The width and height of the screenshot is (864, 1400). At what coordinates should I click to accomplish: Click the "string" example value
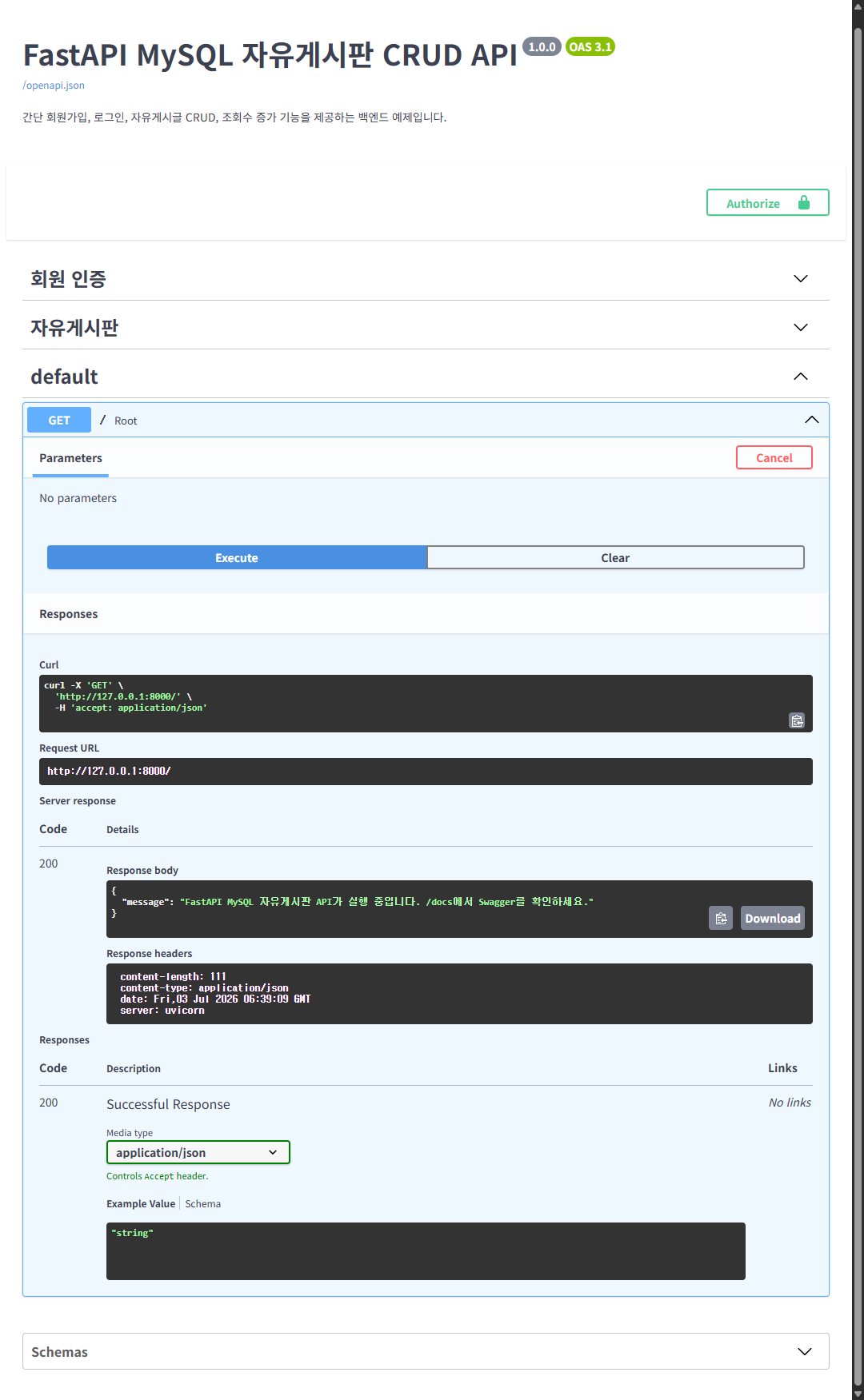(132, 1233)
